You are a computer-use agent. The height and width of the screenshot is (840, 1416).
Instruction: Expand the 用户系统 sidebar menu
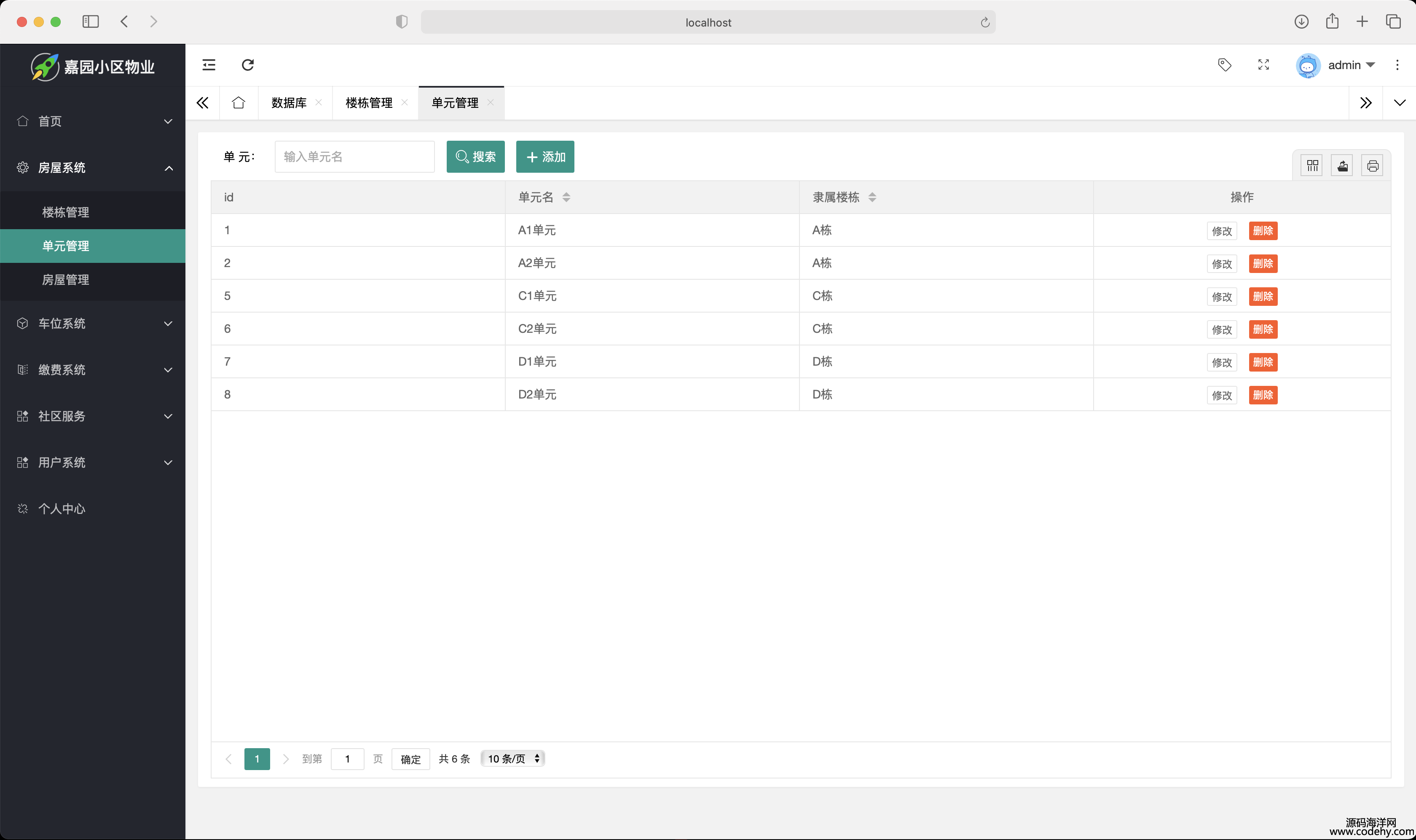point(93,463)
